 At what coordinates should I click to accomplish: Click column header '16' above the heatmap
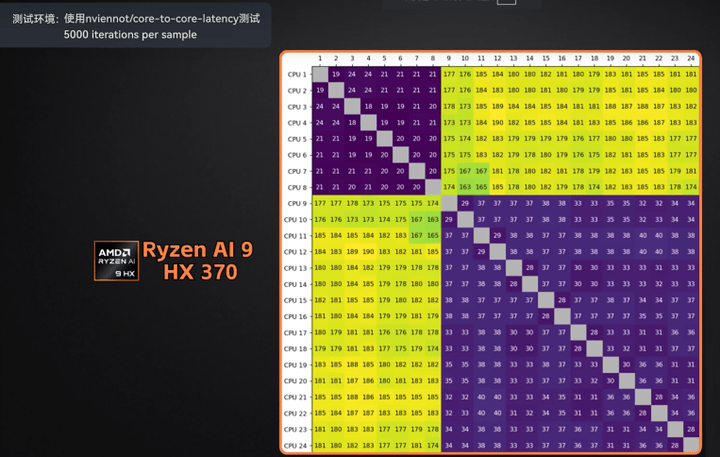(x=562, y=58)
